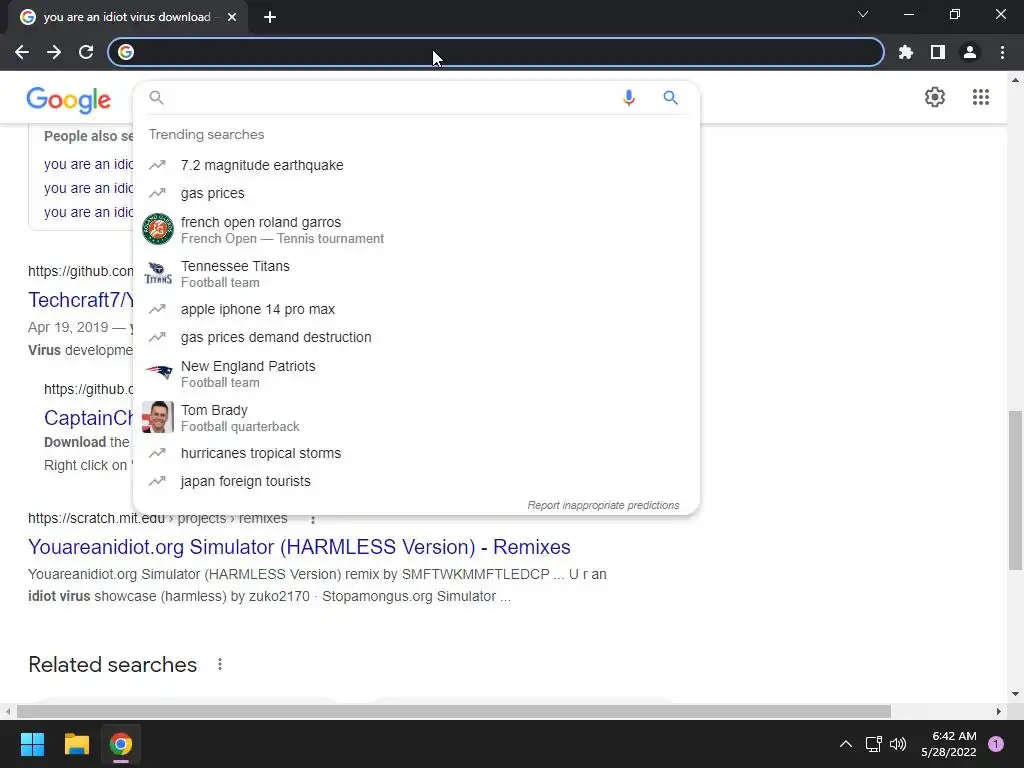Open the 'CaptainCh' GitHub result link

point(88,418)
